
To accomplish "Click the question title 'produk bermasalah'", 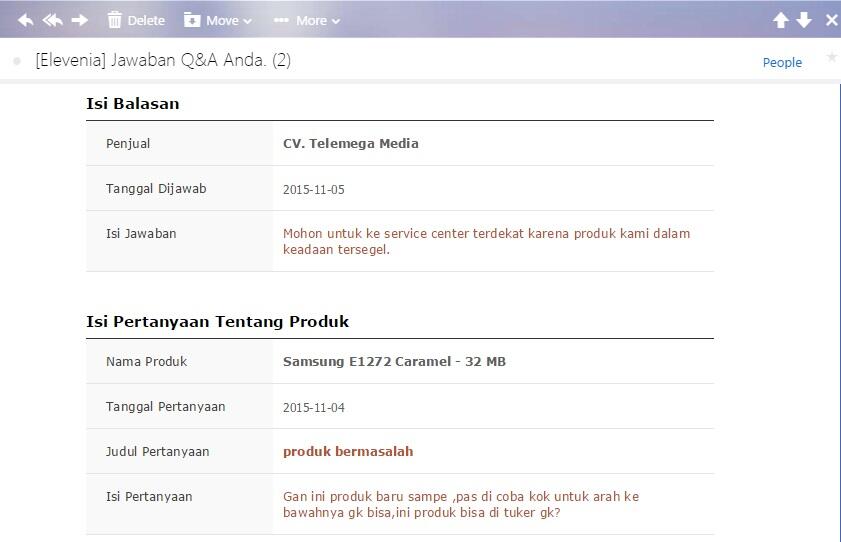I will pos(348,452).
